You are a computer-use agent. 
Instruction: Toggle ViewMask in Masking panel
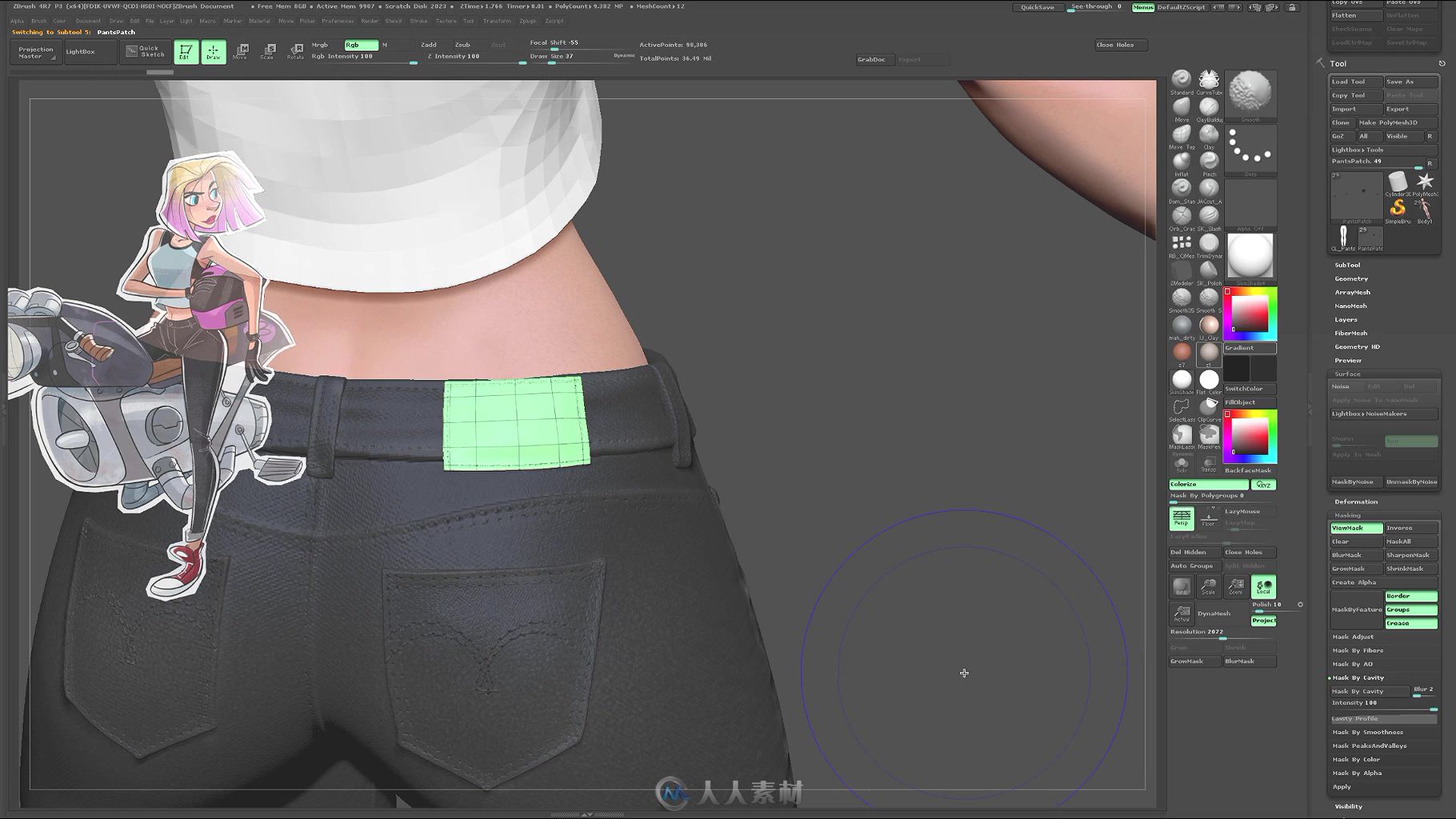pyautogui.click(x=1356, y=528)
